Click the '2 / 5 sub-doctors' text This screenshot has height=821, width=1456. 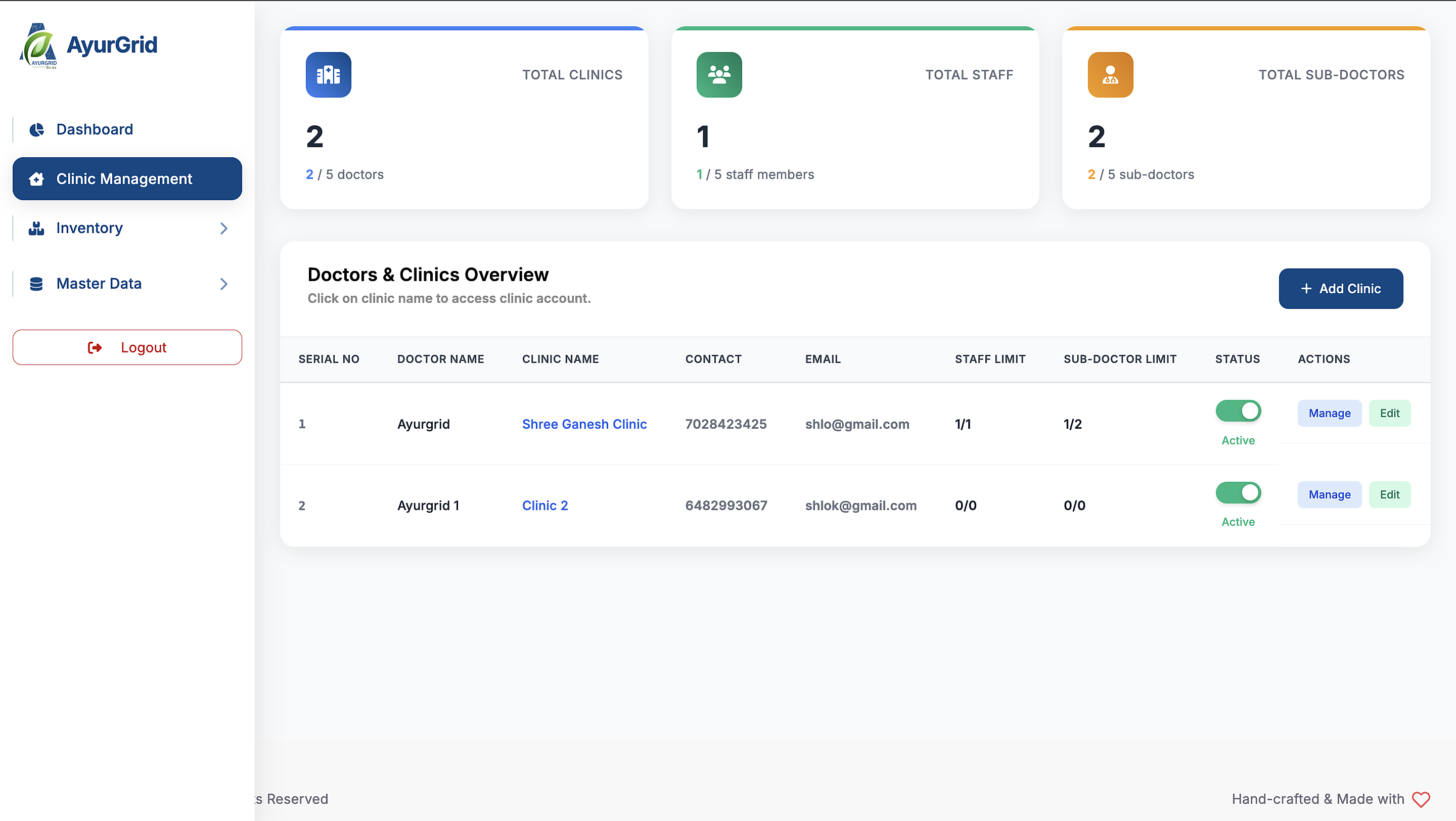click(1141, 174)
